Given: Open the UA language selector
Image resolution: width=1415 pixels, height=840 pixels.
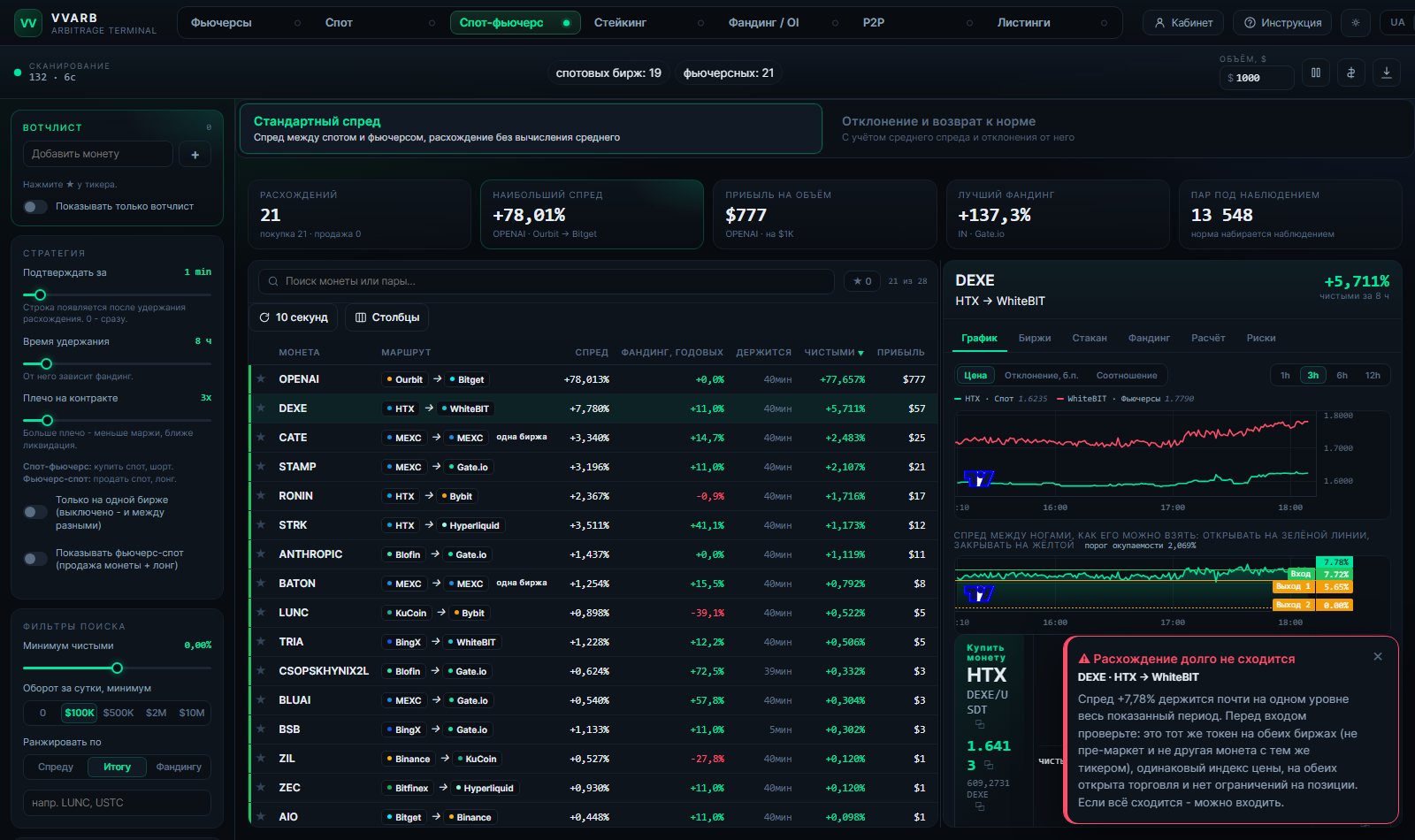Looking at the screenshot, I should (x=1397, y=23).
